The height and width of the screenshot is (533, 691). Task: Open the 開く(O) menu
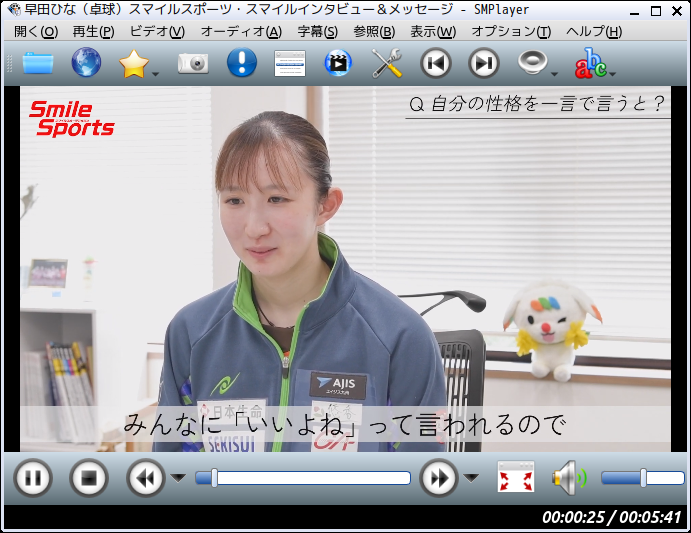coord(36,31)
